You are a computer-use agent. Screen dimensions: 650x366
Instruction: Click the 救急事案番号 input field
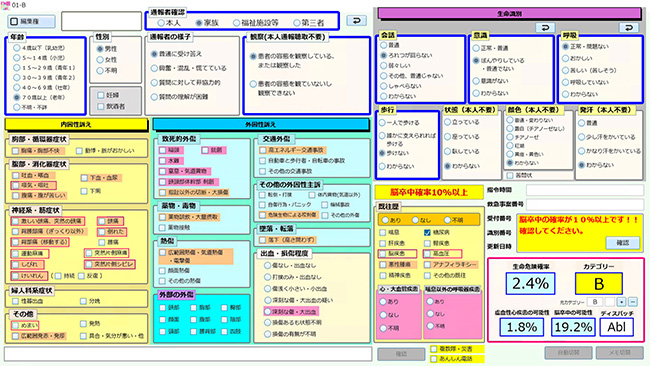585,204
